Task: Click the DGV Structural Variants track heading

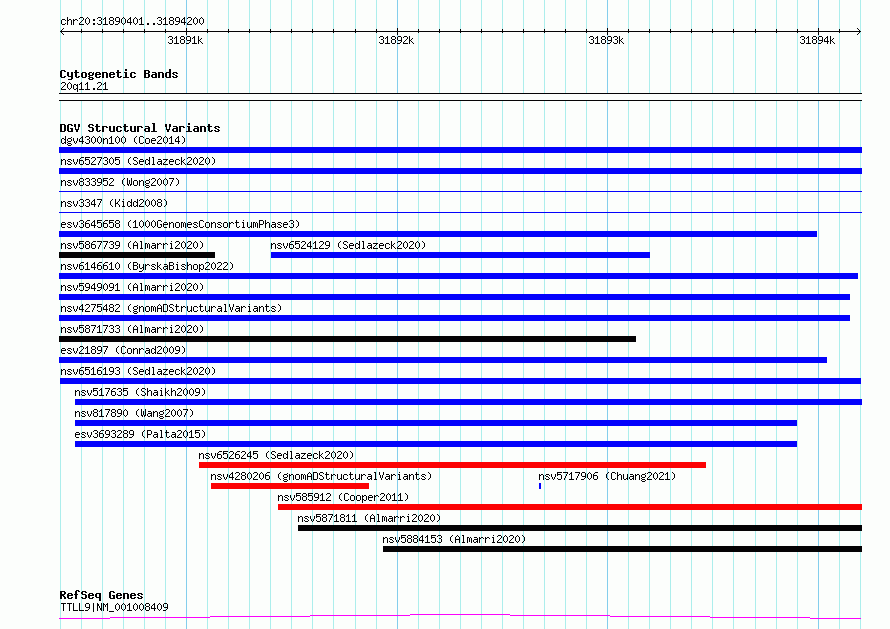Action: point(140,128)
